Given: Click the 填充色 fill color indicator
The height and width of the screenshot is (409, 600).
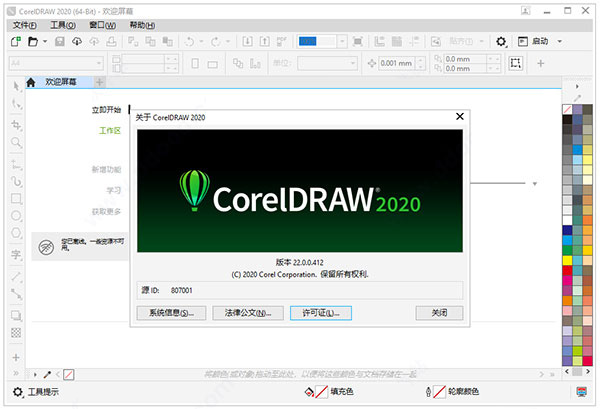Looking at the screenshot, I should coord(329,392).
